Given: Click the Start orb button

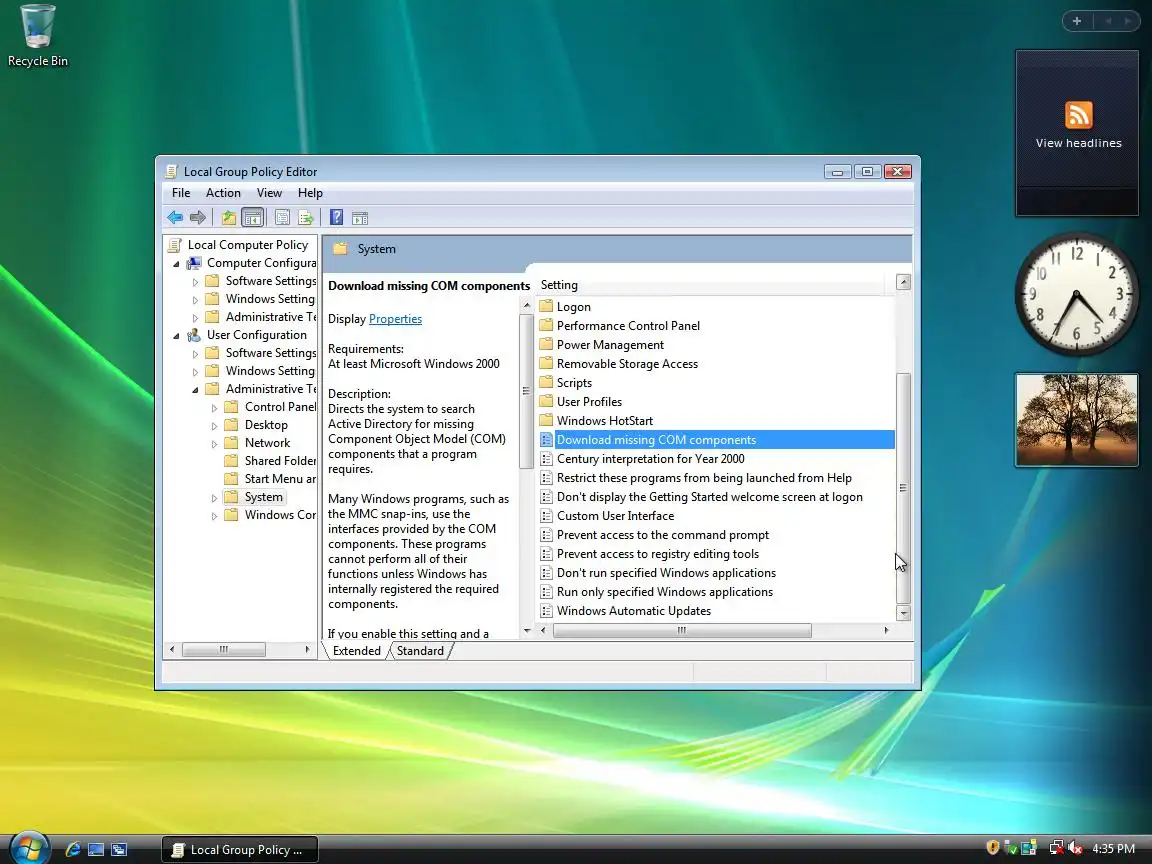Looking at the screenshot, I should [x=29, y=849].
